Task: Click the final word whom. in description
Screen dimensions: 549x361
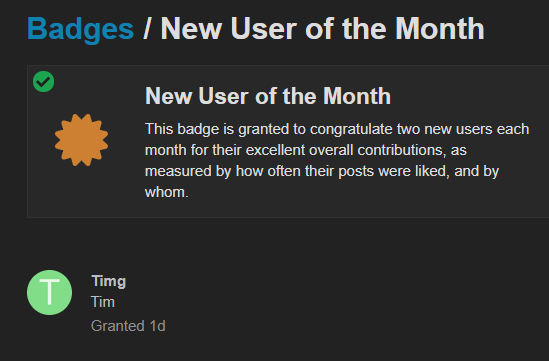Action: tap(167, 192)
